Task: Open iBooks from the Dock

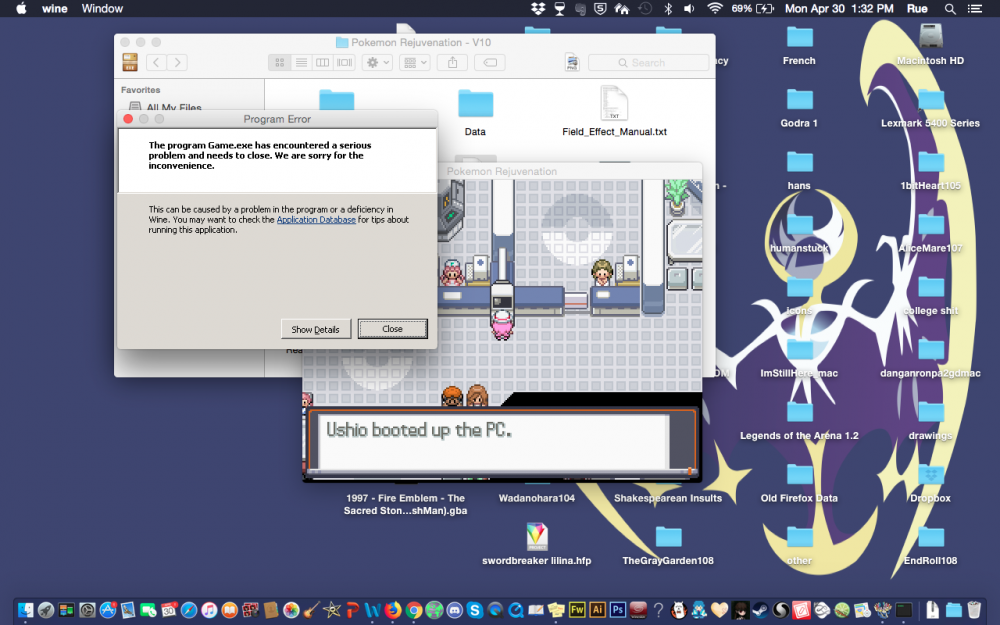Action: click(x=230, y=610)
